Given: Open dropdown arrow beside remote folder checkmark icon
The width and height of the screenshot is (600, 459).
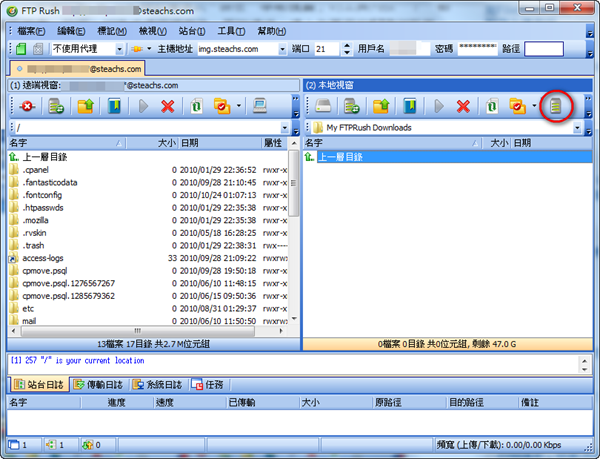Looking at the screenshot, I should click(x=238, y=106).
